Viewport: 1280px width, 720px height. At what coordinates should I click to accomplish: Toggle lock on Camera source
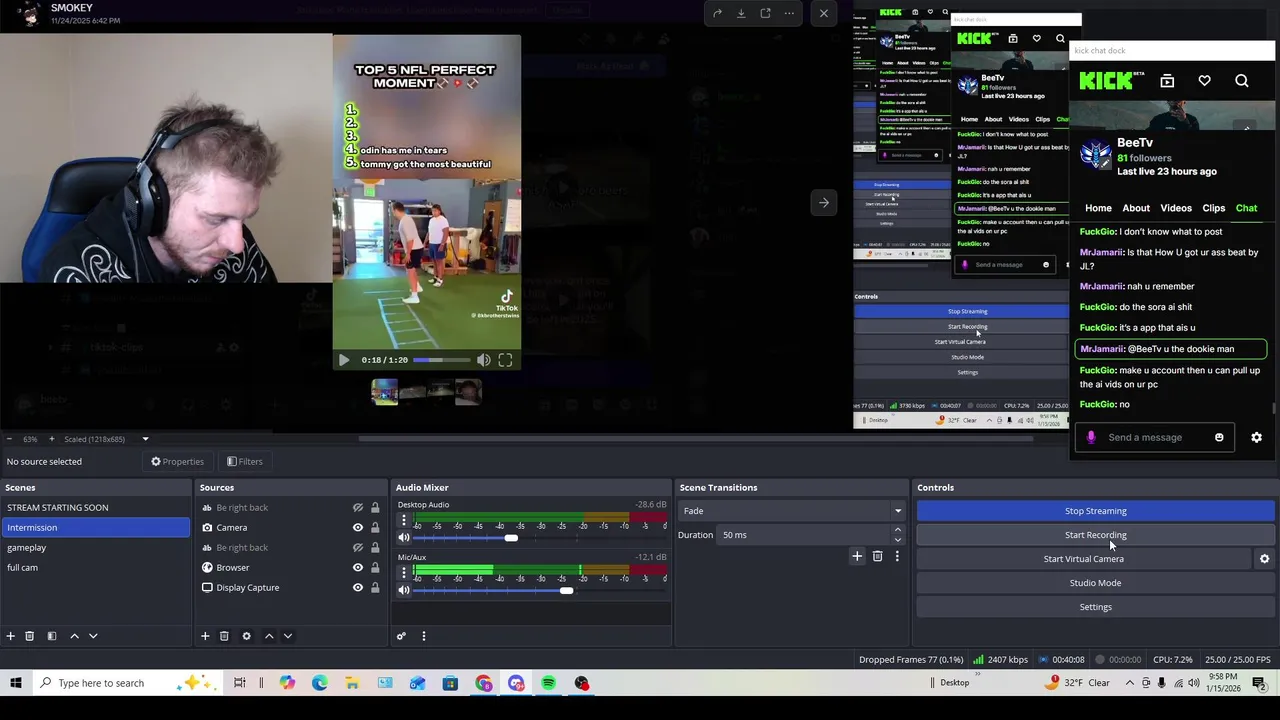[375, 528]
